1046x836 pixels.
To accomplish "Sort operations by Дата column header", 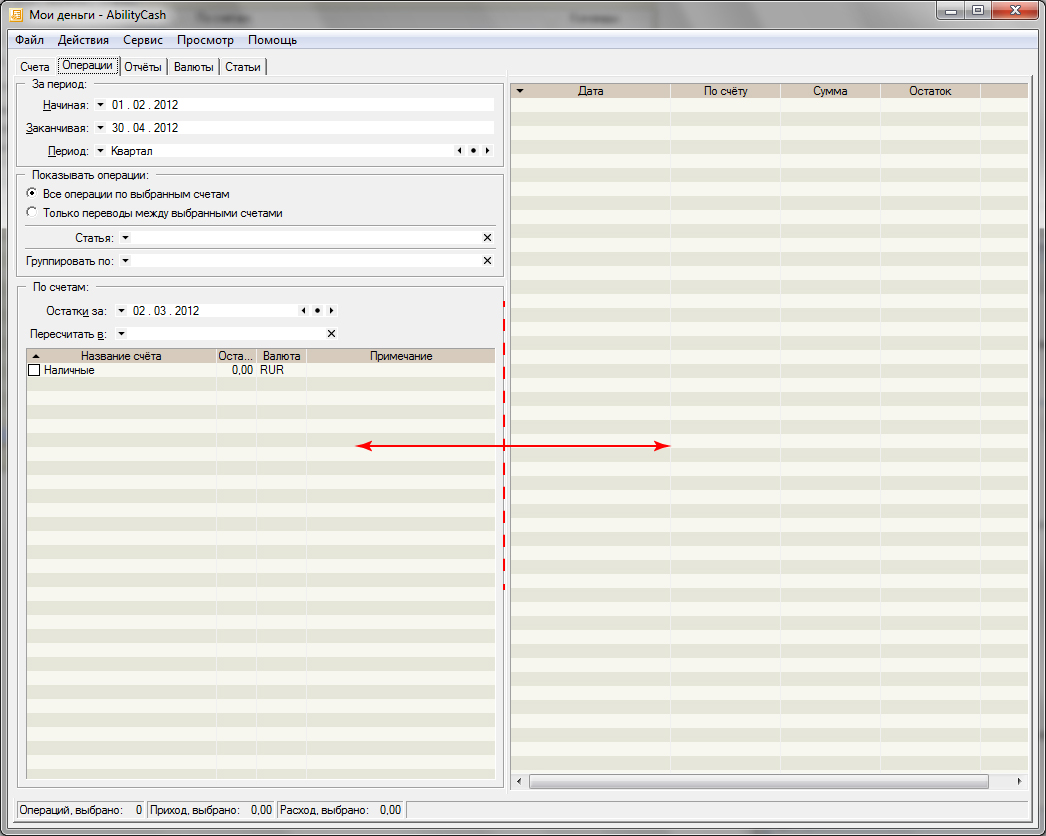I will point(590,91).
